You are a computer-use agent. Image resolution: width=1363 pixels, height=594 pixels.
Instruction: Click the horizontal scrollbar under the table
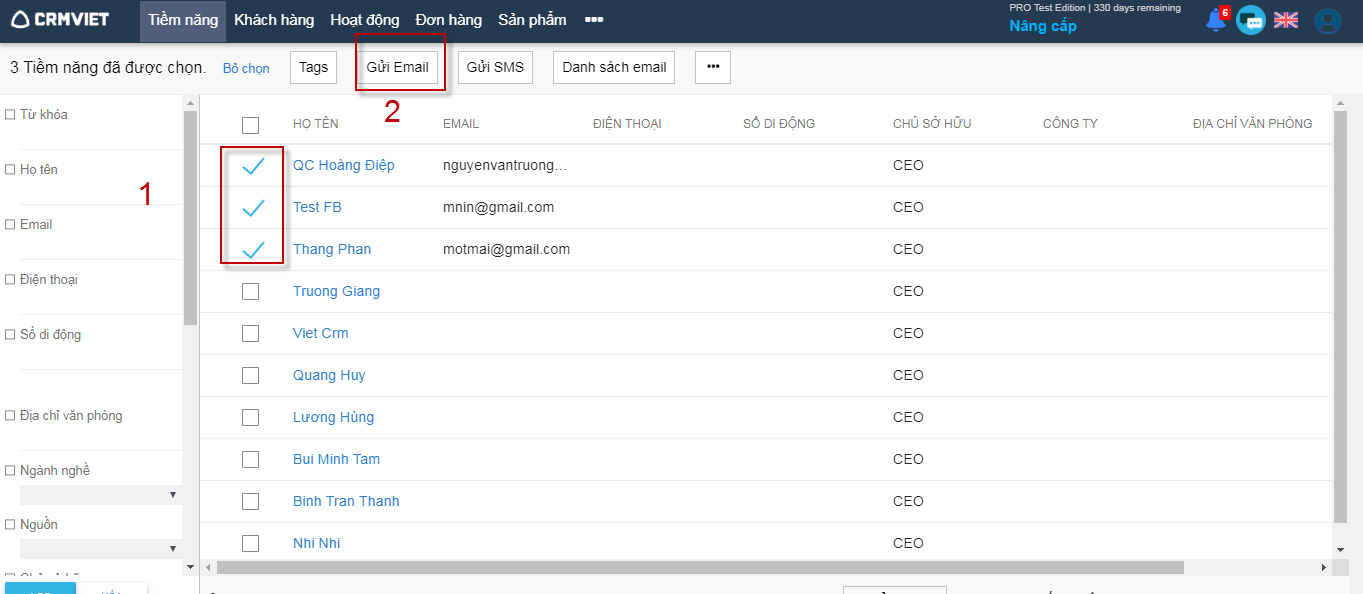[x=700, y=567]
